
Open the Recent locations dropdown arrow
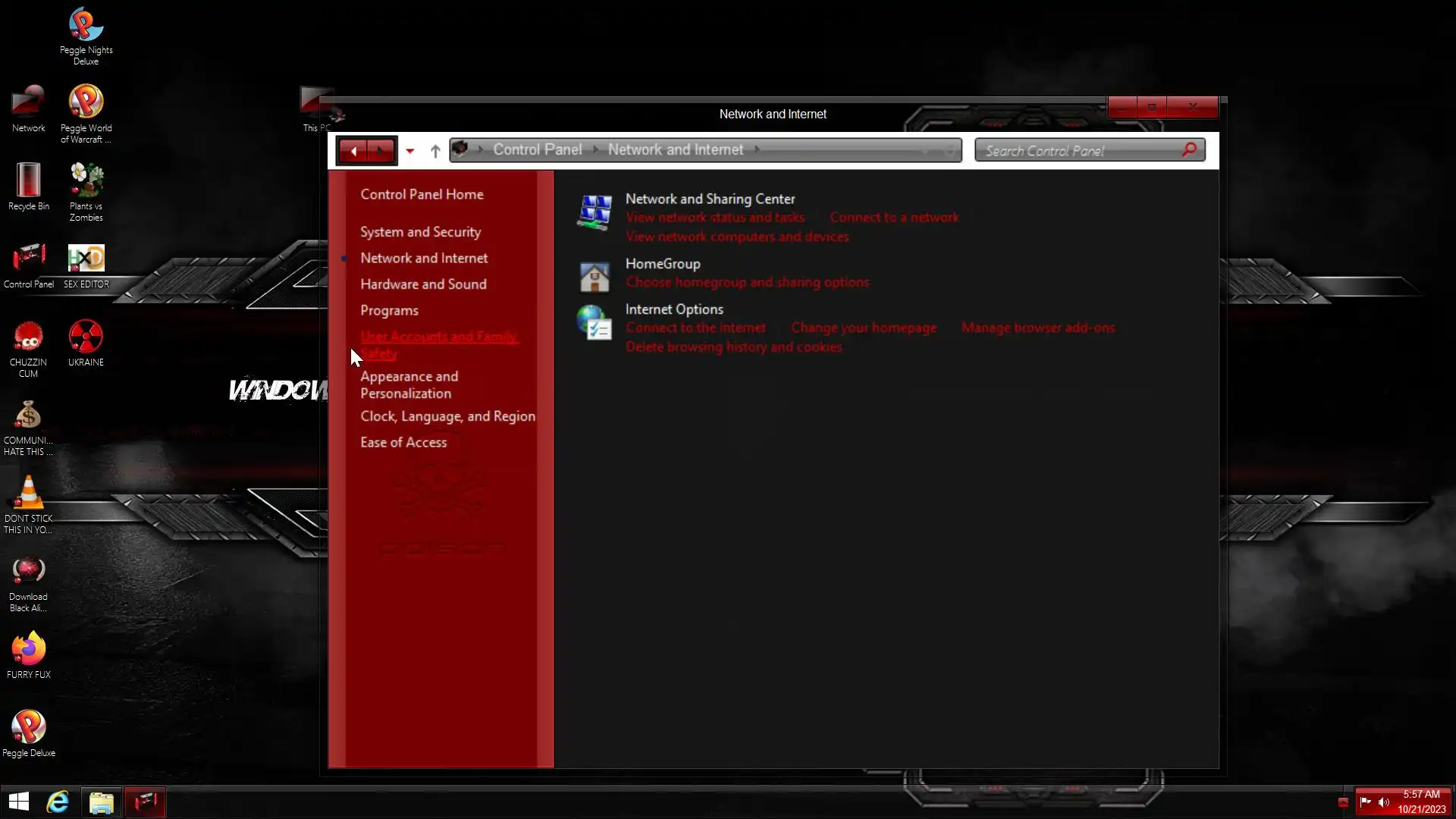click(x=410, y=151)
